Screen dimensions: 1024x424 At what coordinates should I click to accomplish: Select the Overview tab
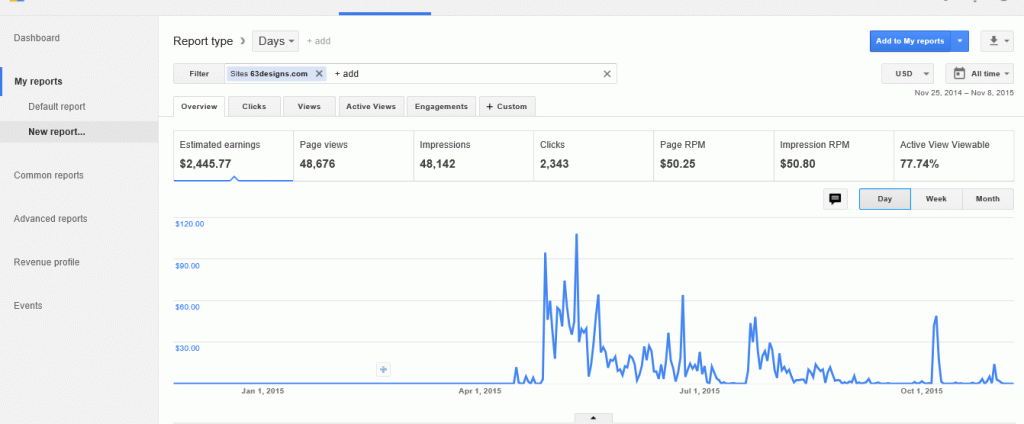[199, 106]
